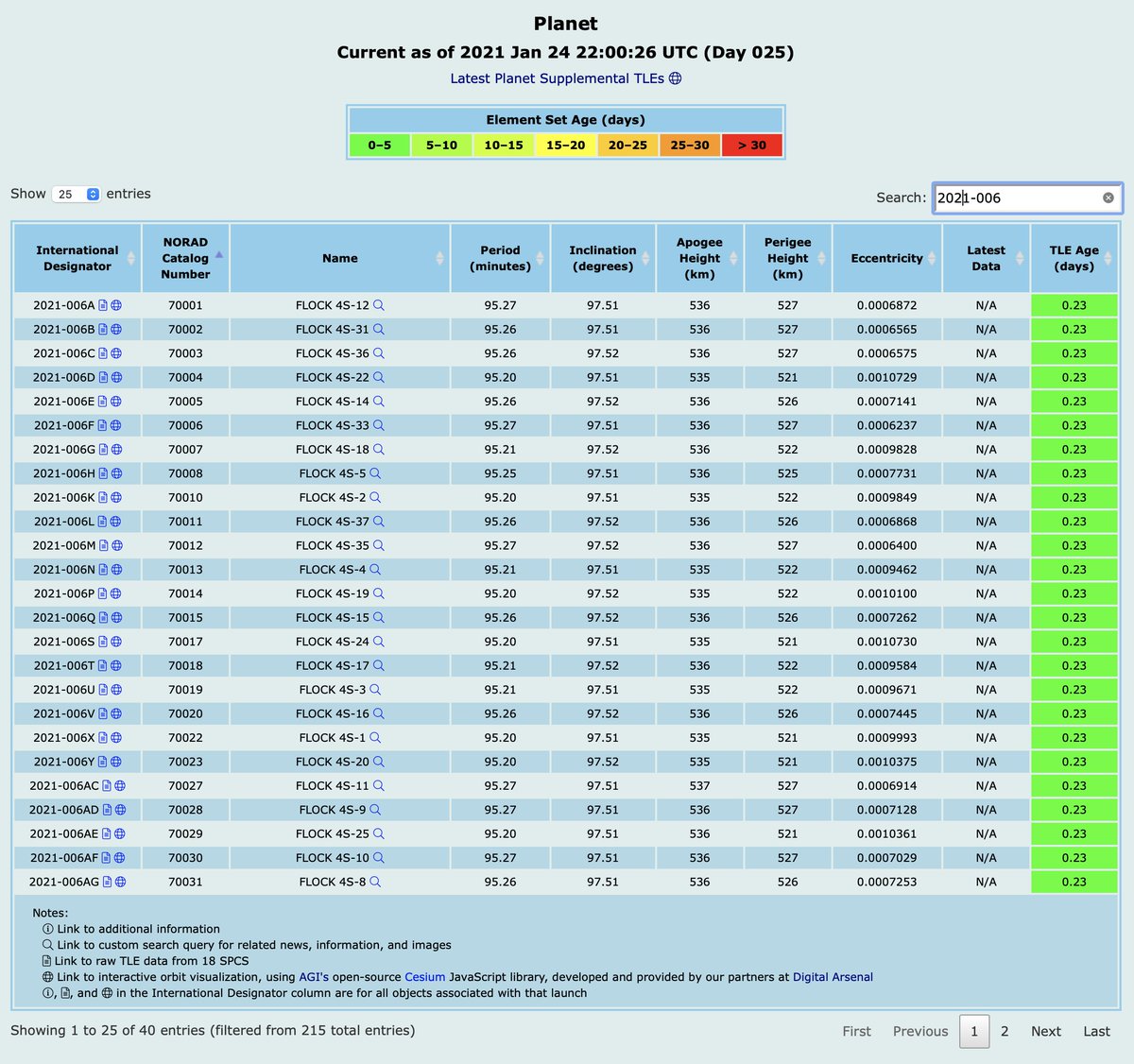The image size is (1134, 1064).
Task: Click the magnifier next to FLOCK 4S-33
Action: [x=378, y=425]
